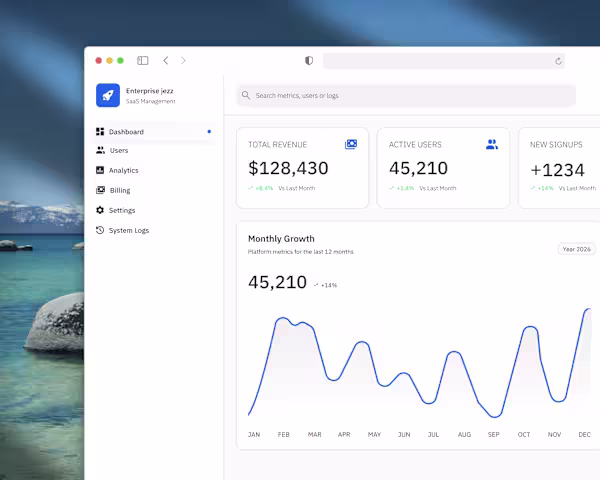Click the browser address bar field

pyautogui.click(x=444, y=61)
